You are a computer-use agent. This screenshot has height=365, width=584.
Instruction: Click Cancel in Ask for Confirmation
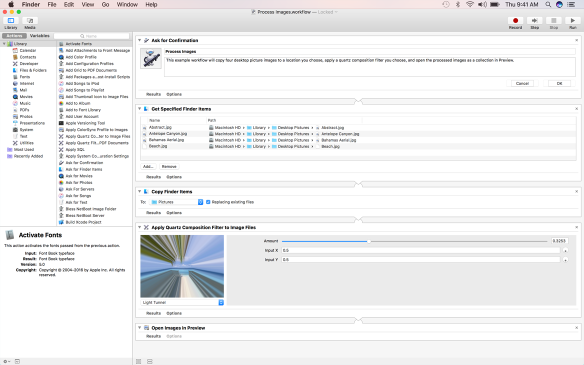tap(522, 83)
